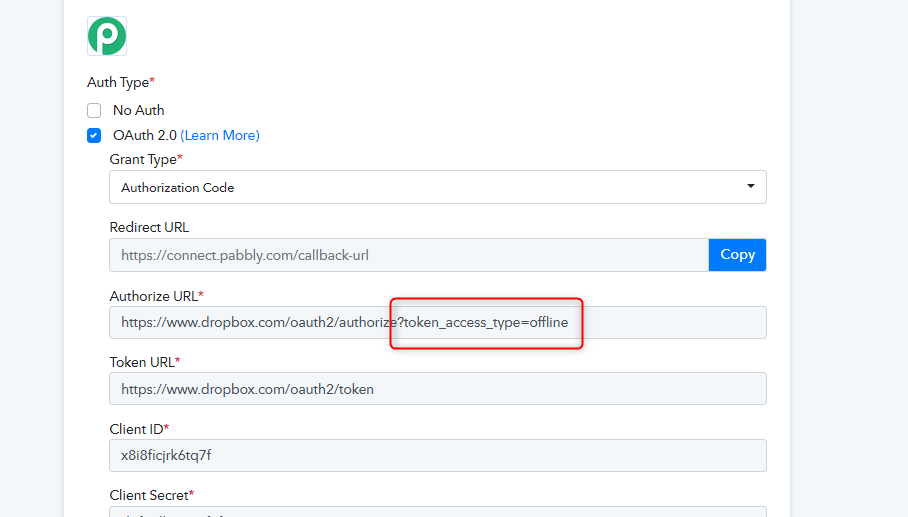Uncheck the OAuth 2.0 checkbox
The height and width of the screenshot is (517, 908).
point(94,135)
